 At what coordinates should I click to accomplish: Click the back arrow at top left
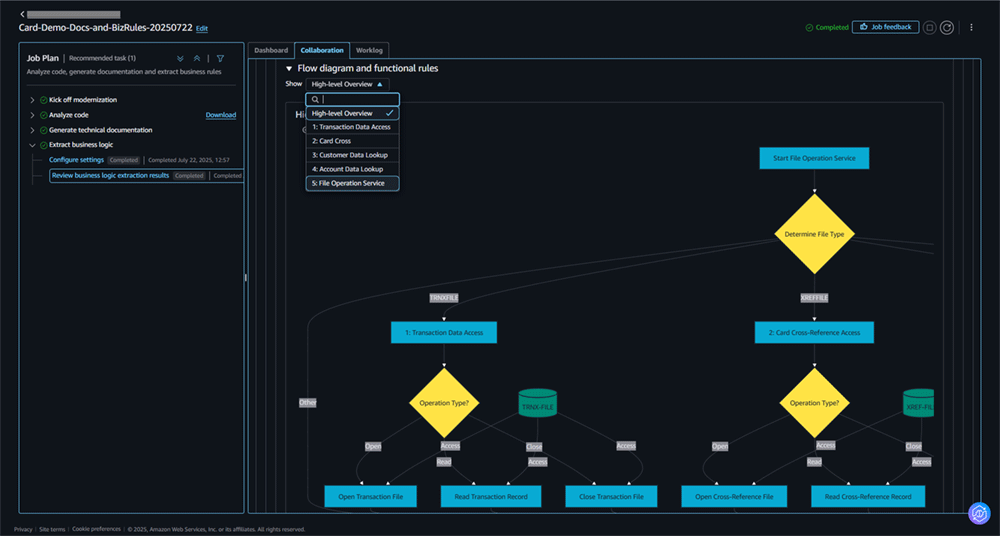[x=22, y=14]
